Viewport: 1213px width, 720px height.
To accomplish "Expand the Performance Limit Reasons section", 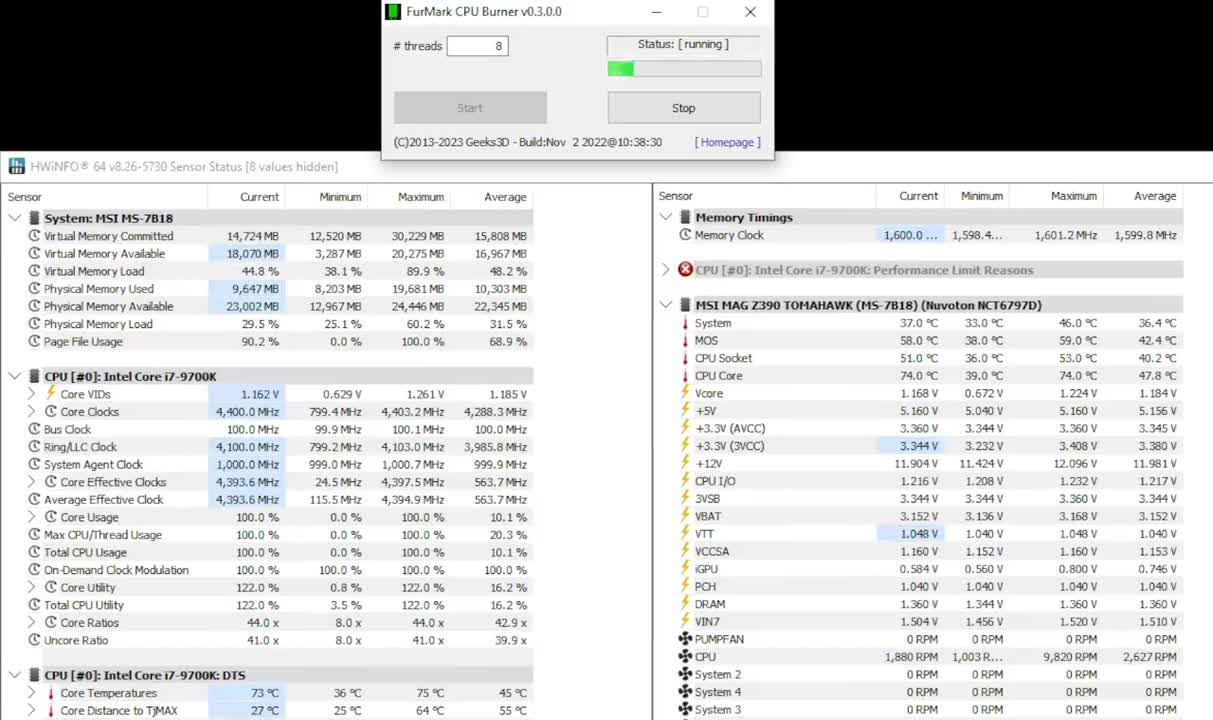I will point(666,270).
